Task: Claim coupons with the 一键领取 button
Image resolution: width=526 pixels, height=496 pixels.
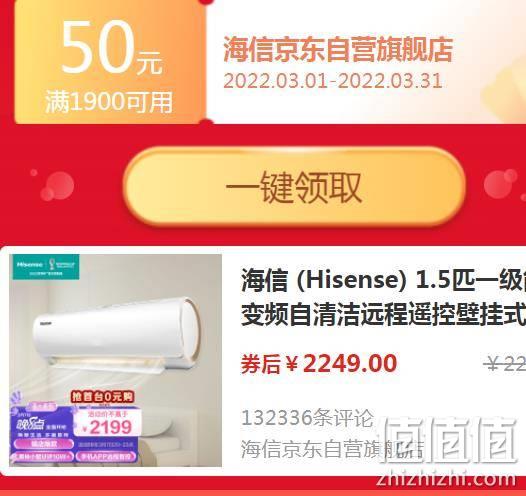Action: point(294,187)
